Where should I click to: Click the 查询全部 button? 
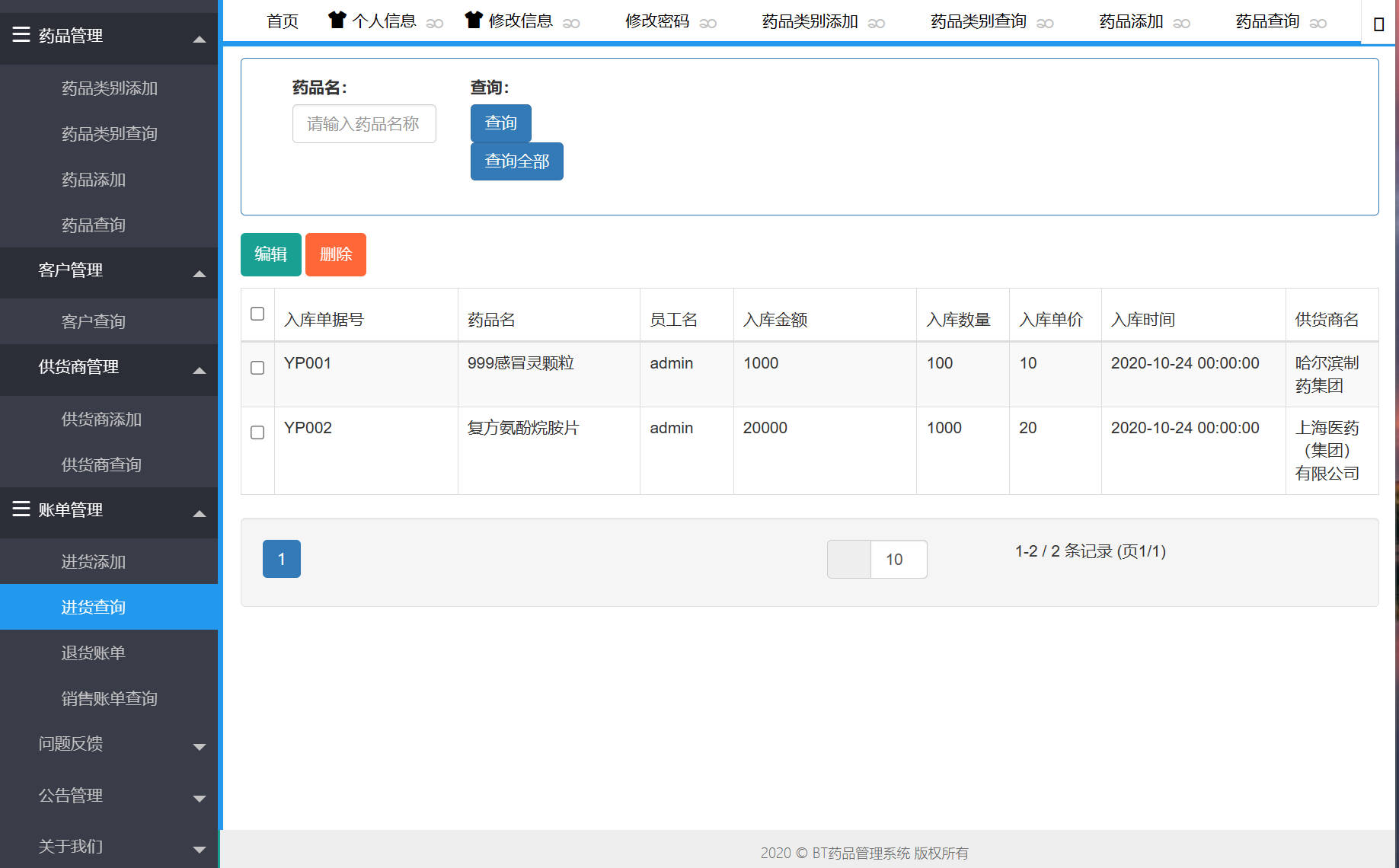pyautogui.click(x=516, y=161)
